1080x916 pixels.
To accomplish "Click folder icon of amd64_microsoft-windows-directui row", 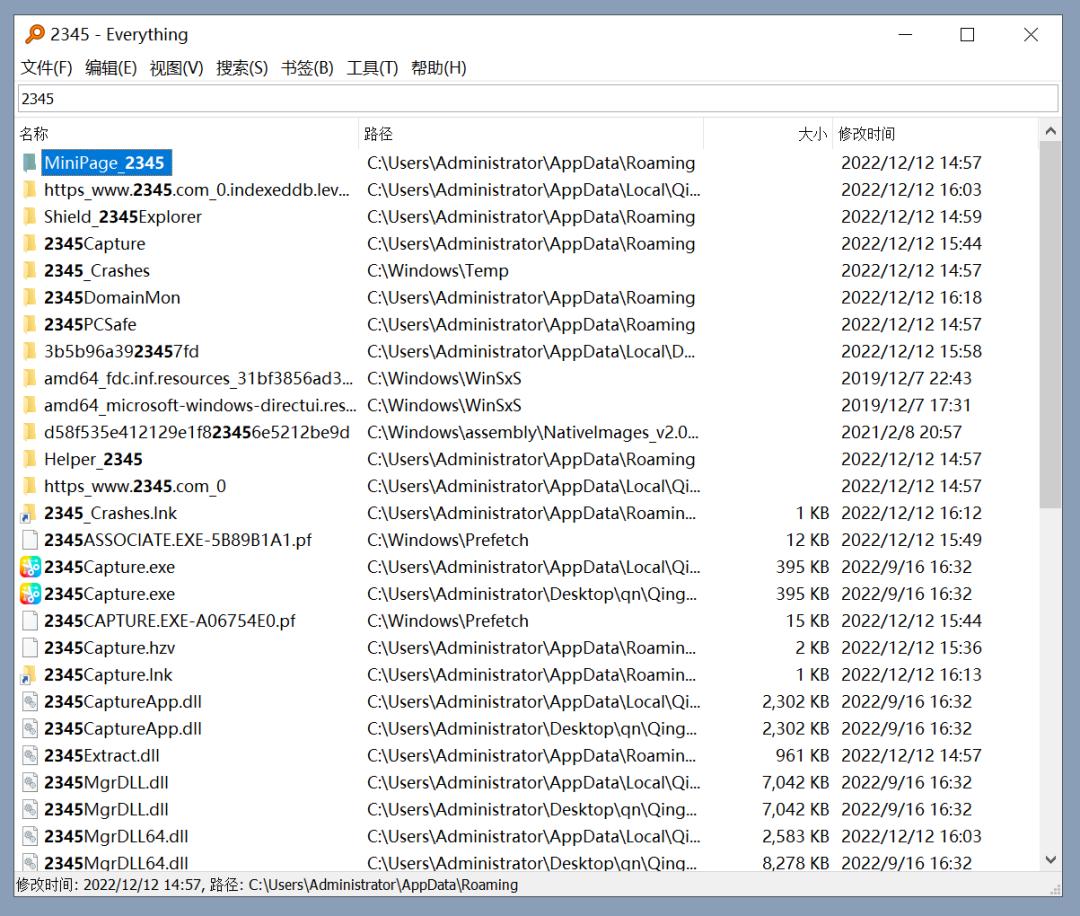I will pyautogui.click(x=30, y=405).
